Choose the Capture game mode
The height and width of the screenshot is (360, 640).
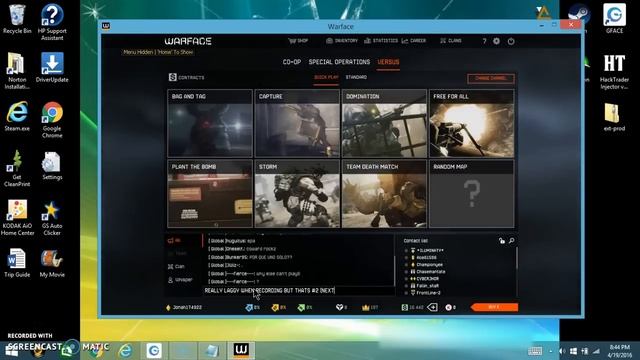point(297,124)
